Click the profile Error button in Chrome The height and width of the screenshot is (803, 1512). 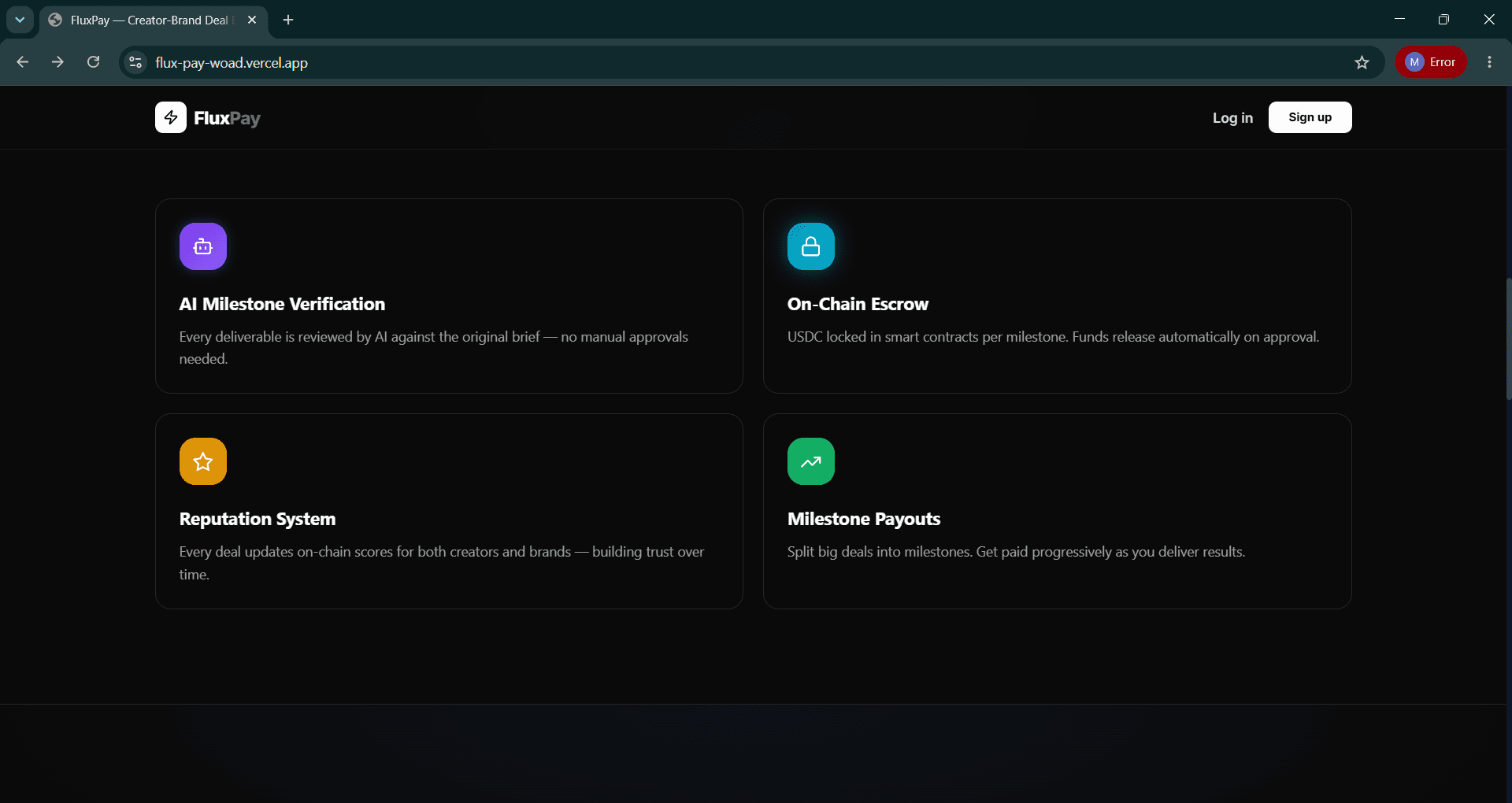coord(1431,62)
